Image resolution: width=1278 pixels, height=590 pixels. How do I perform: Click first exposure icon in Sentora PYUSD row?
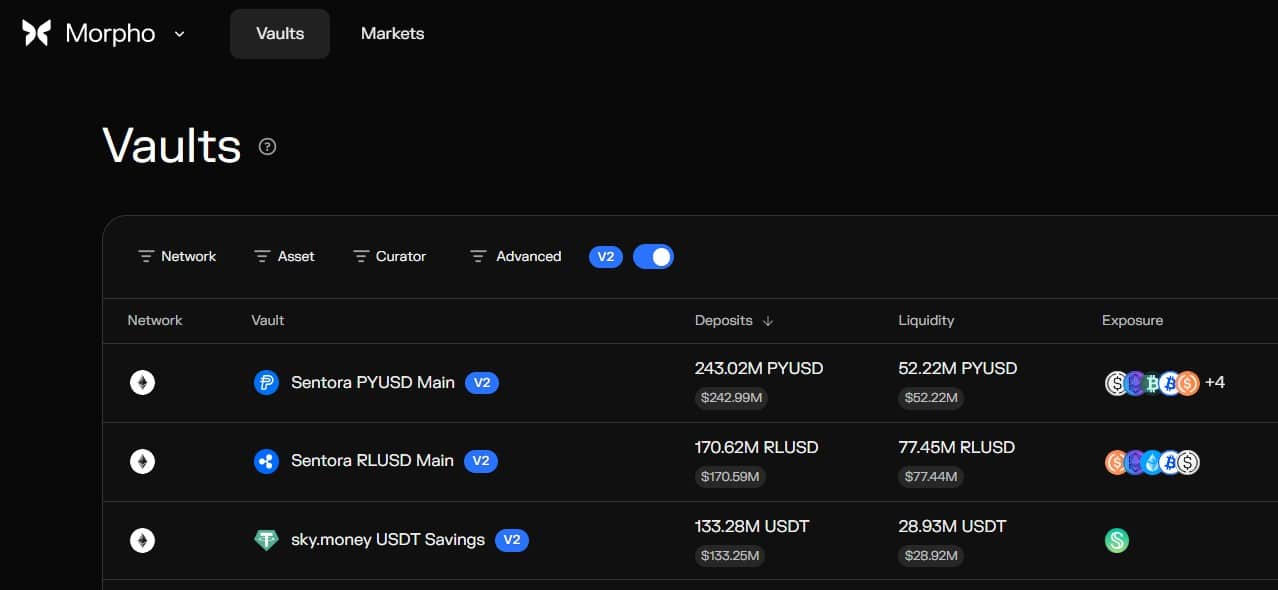coord(1116,383)
